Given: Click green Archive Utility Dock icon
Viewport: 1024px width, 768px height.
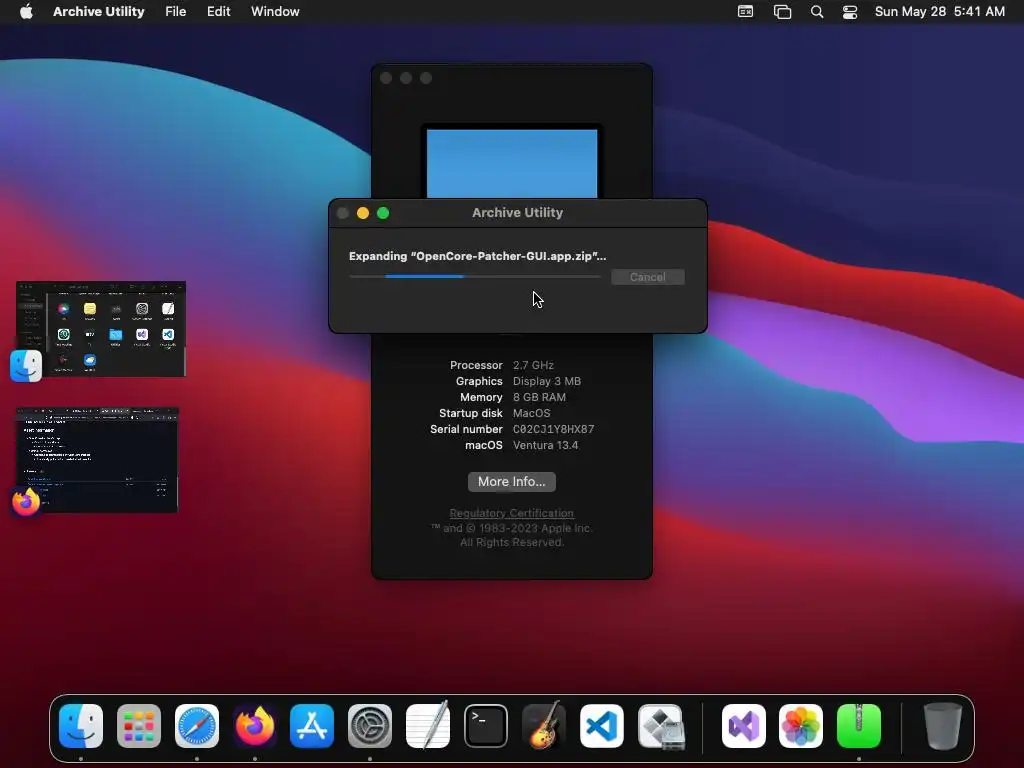Looking at the screenshot, I should 859,726.
